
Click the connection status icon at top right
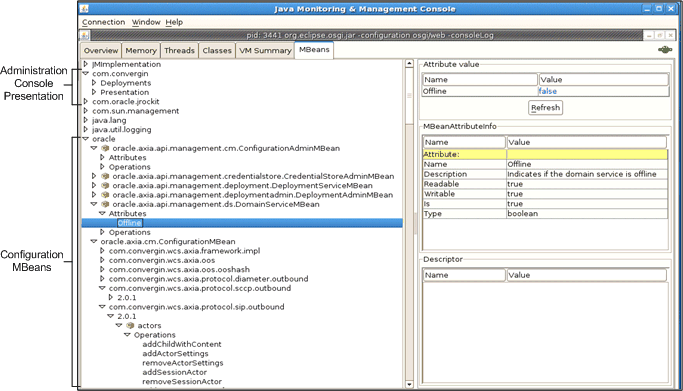pos(665,50)
